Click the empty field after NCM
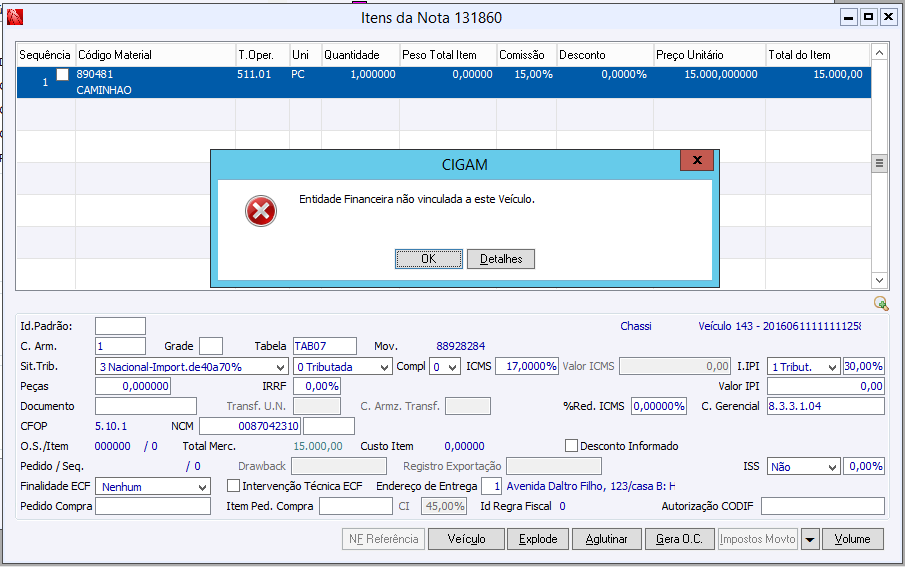 [x=329, y=426]
